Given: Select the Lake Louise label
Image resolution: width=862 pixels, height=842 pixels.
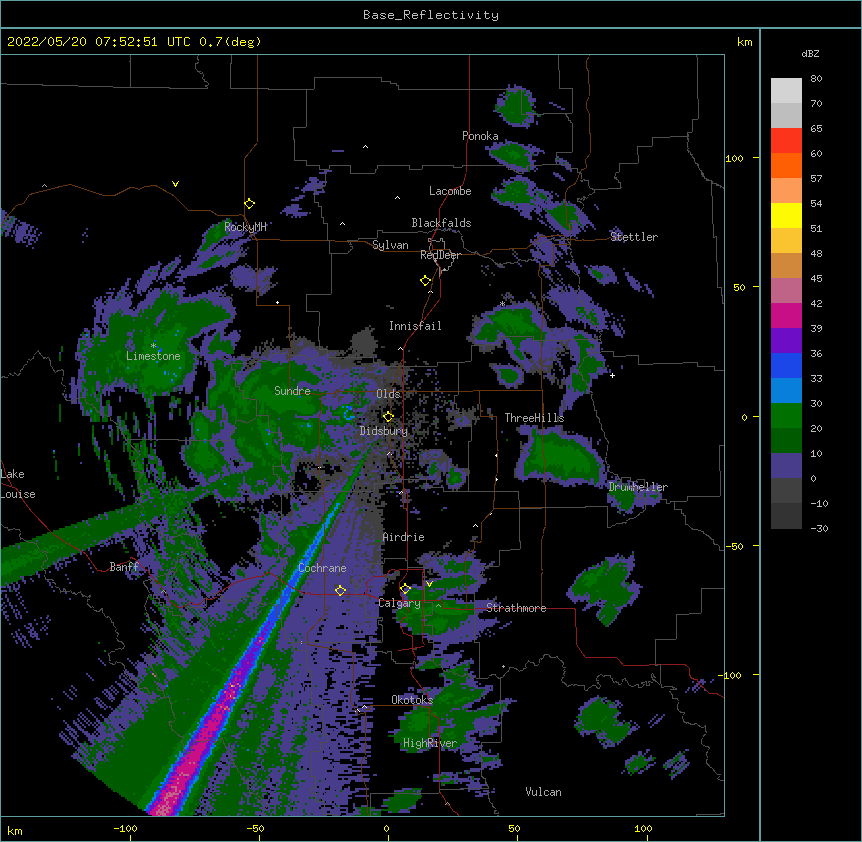Looking at the screenshot, I should (18, 484).
